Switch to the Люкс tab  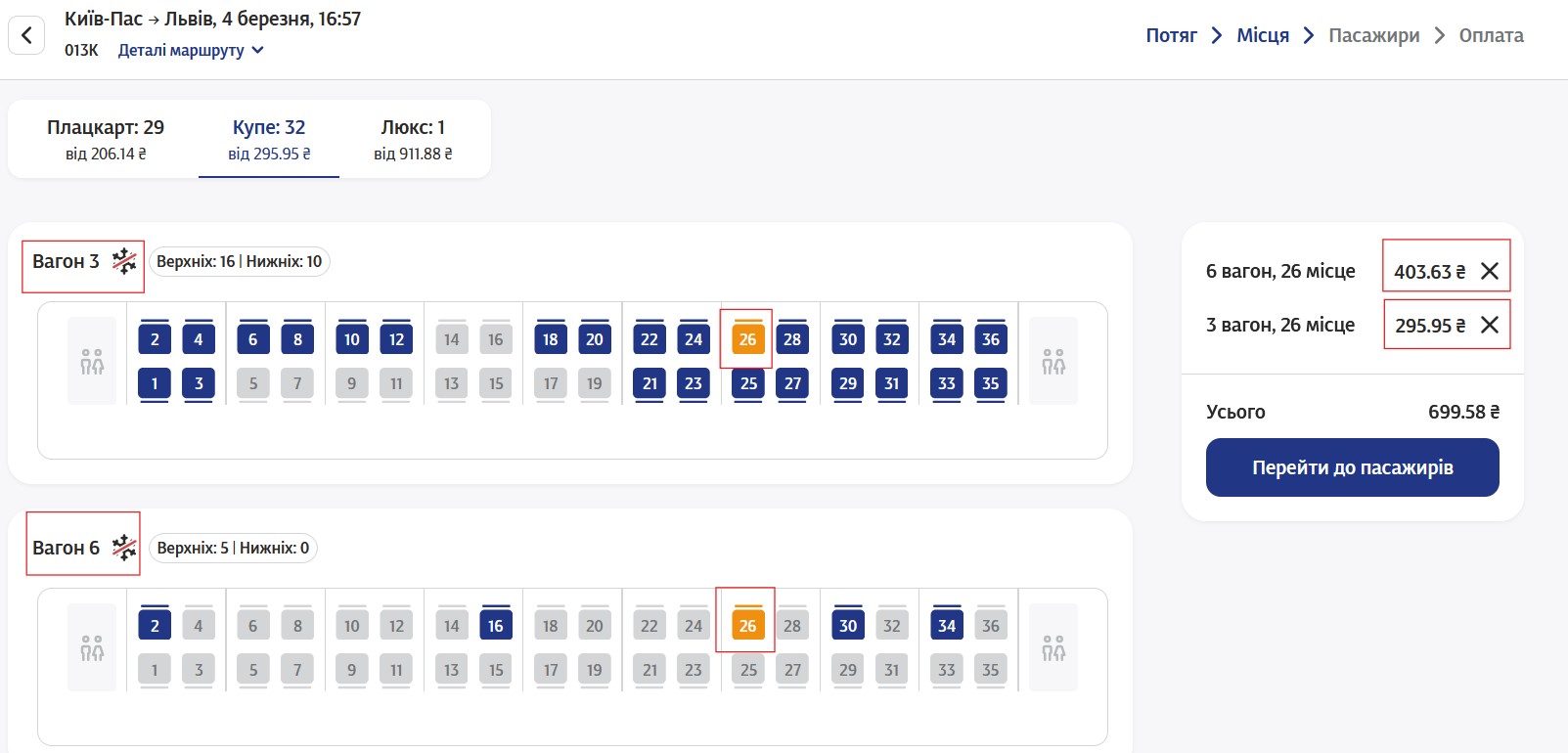tap(413, 139)
